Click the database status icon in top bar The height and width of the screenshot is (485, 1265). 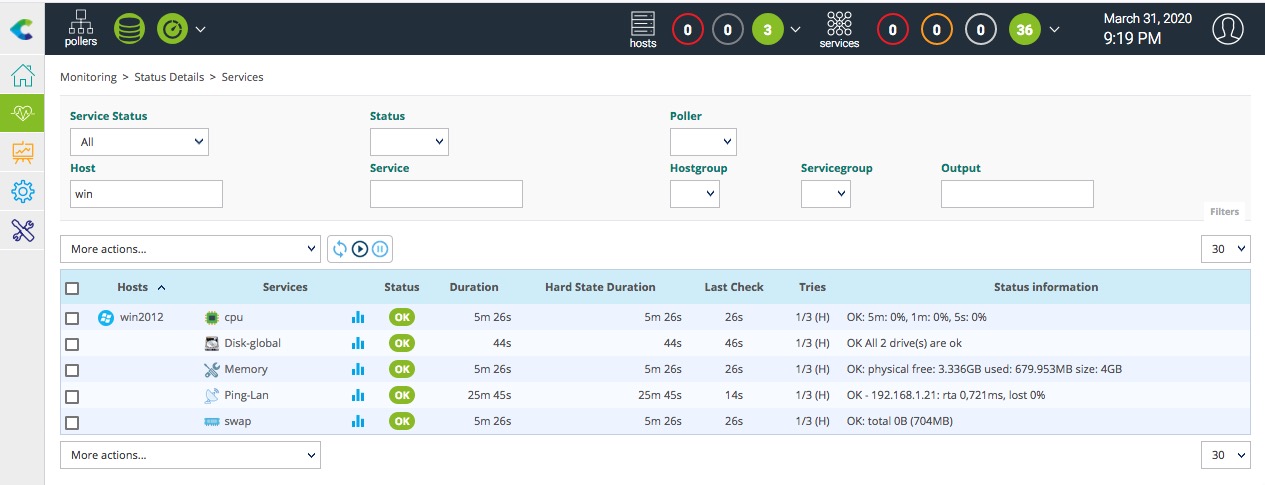click(128, 28)
